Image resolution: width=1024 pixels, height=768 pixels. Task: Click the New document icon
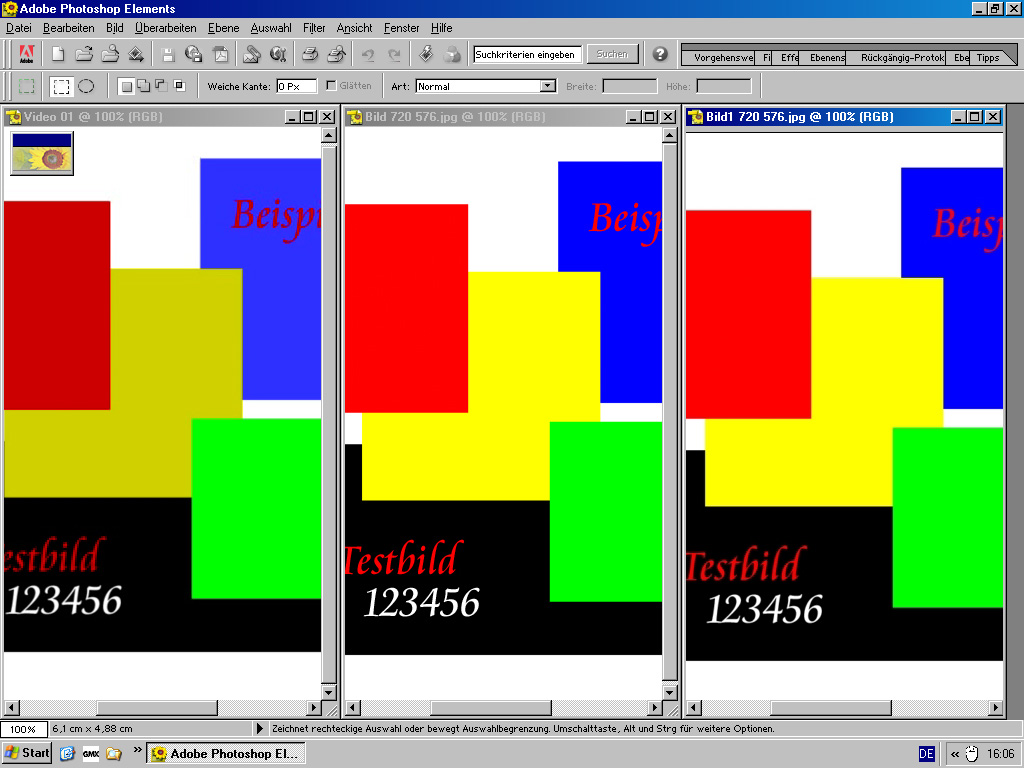coord(59,54)
